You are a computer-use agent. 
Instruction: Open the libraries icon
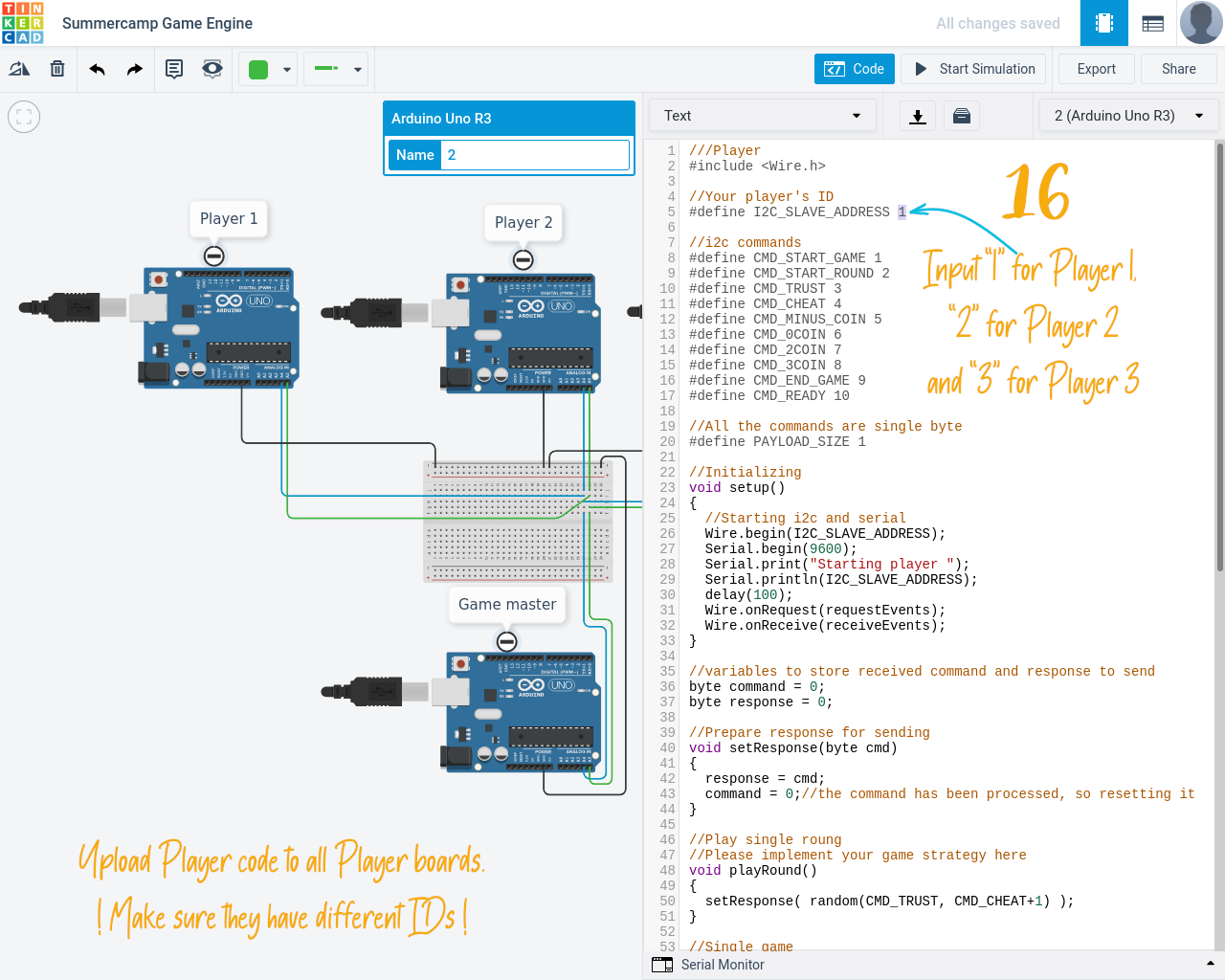pos(962,116)
